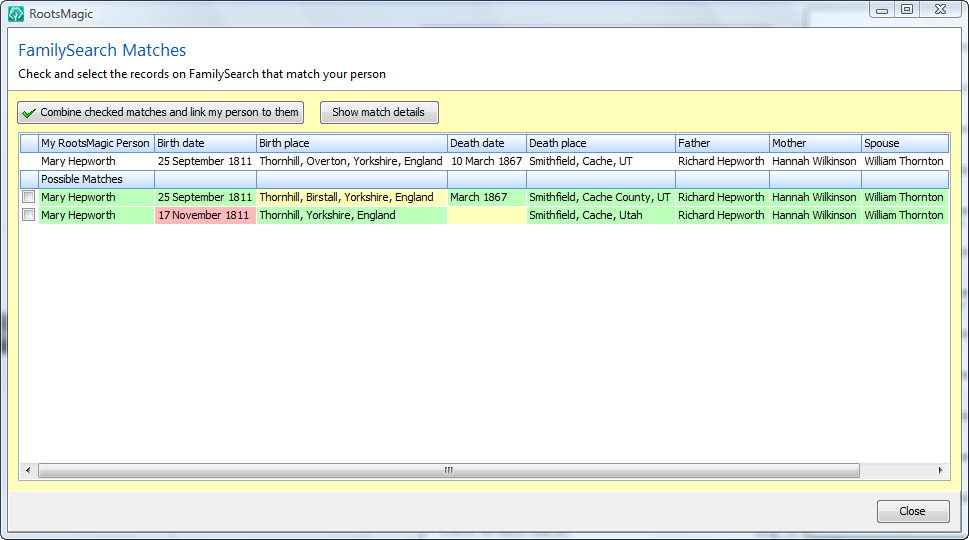Click the Show match details button
The height and width of the screenshot is (540, 969).
tap(379, 112)
